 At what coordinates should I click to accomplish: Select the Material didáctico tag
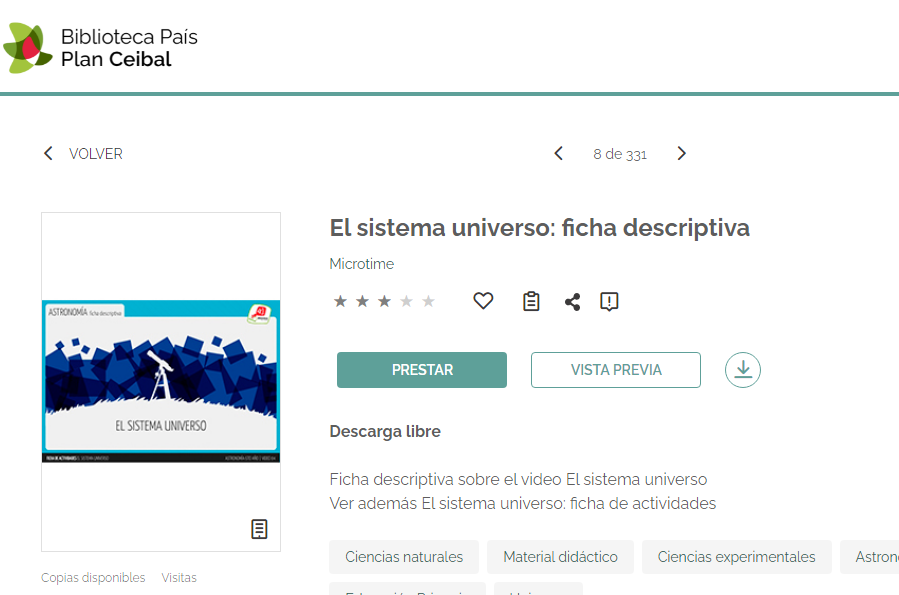pyautogui.click(x=561, y=557)
